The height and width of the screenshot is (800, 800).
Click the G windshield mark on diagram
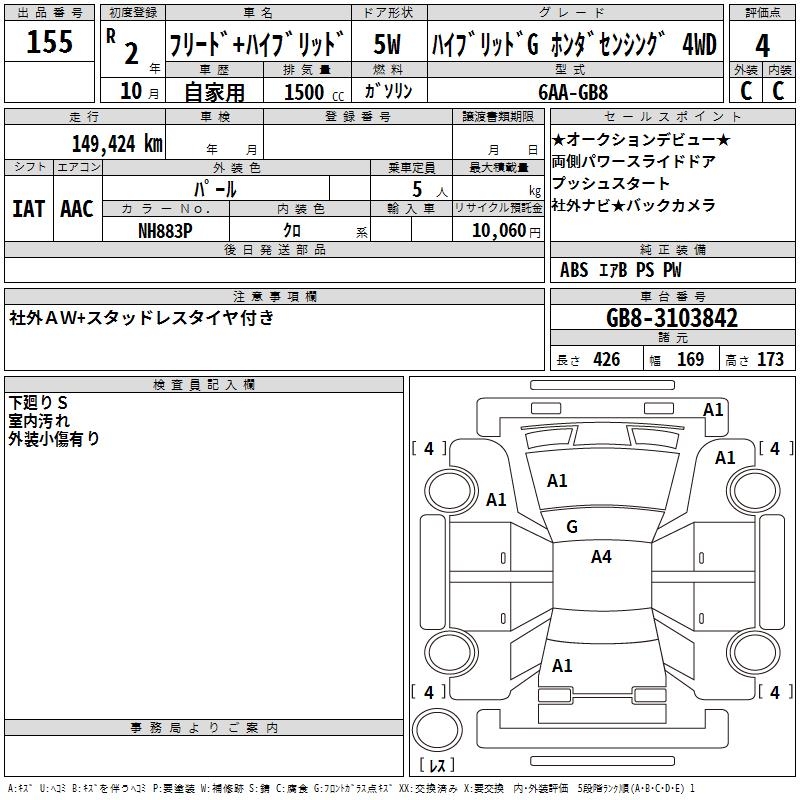coord(572,527)
